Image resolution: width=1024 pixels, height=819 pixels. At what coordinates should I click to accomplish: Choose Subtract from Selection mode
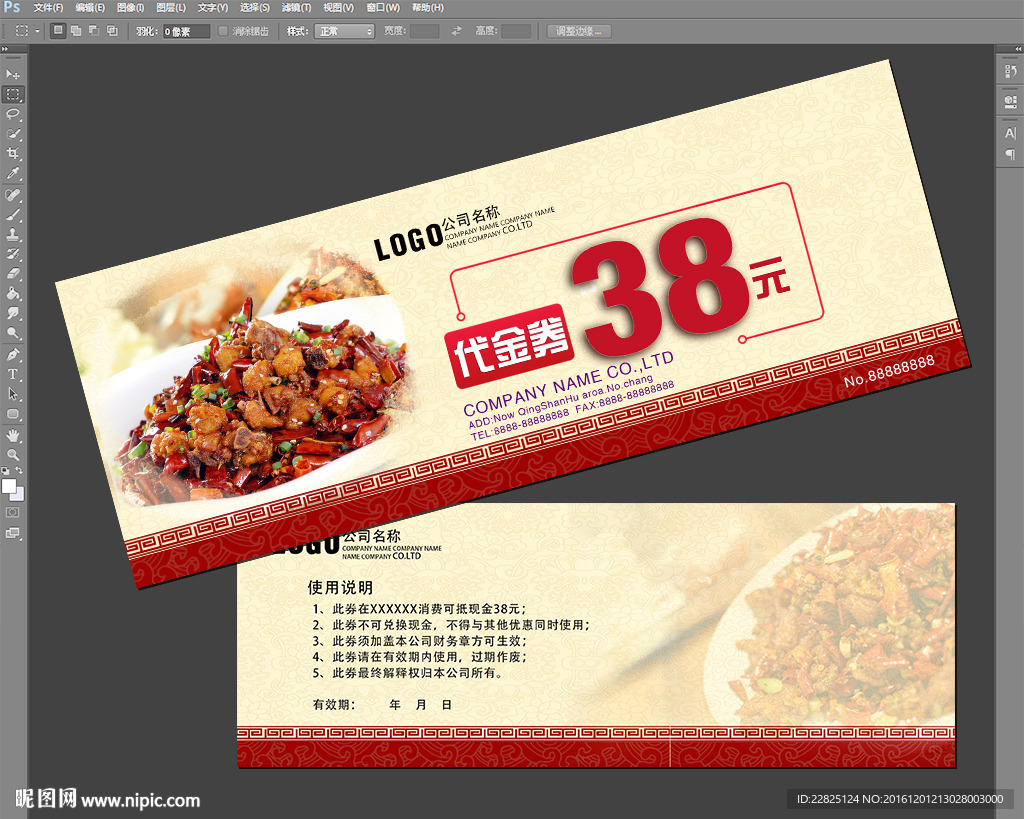click(x=94, y=31)
